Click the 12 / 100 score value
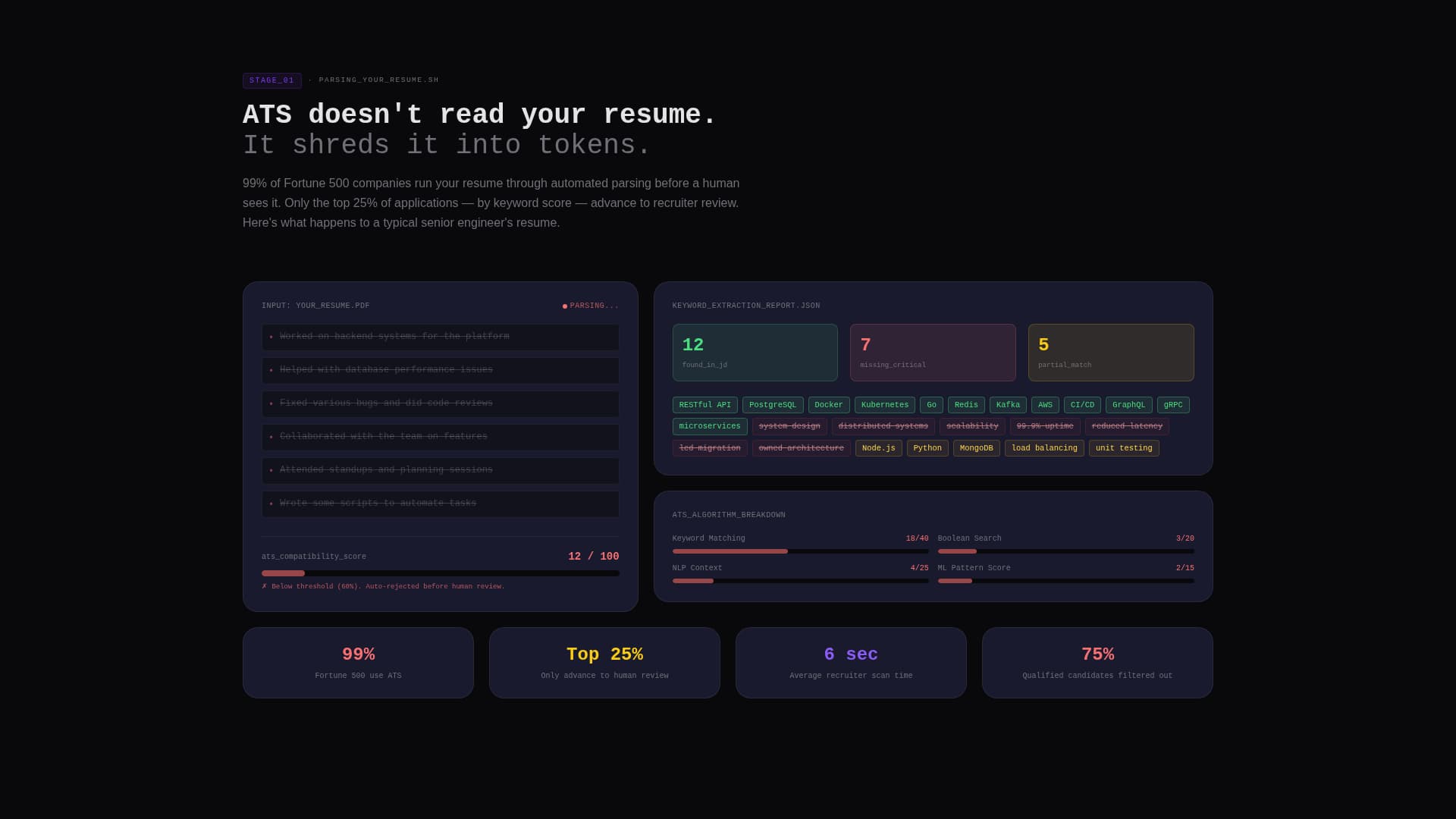The height and width of the screenshot is (819, 1456). 593,557
